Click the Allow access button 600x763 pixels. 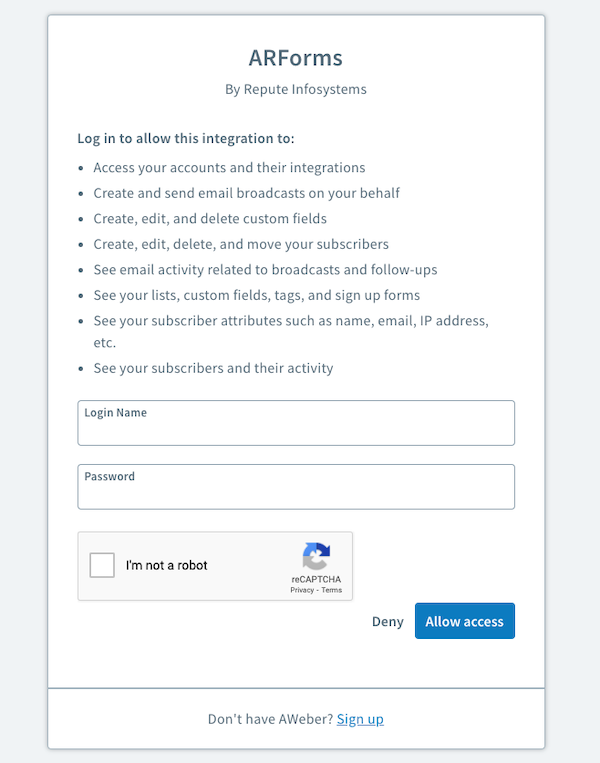(x=464, y=621)
